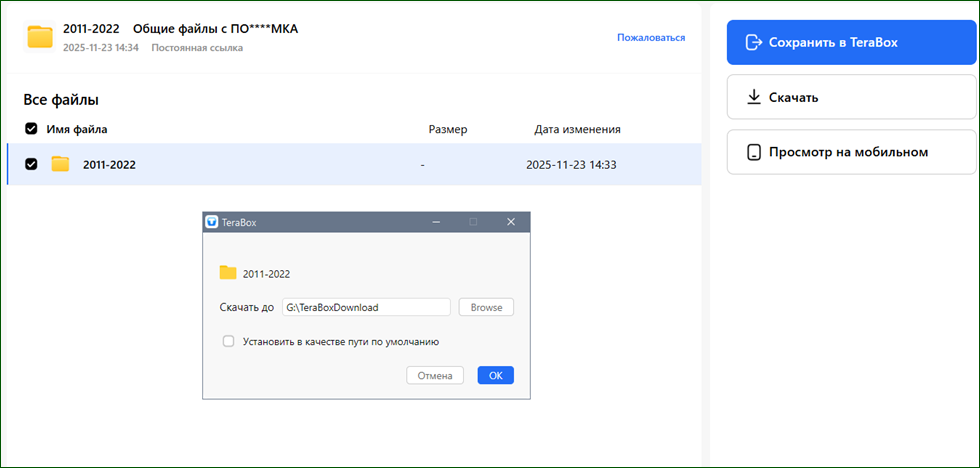Image resolution: width=980 pixels, height=468 pixels.
Task: Open Просмотр на мобильном
Action: [851, 152]
